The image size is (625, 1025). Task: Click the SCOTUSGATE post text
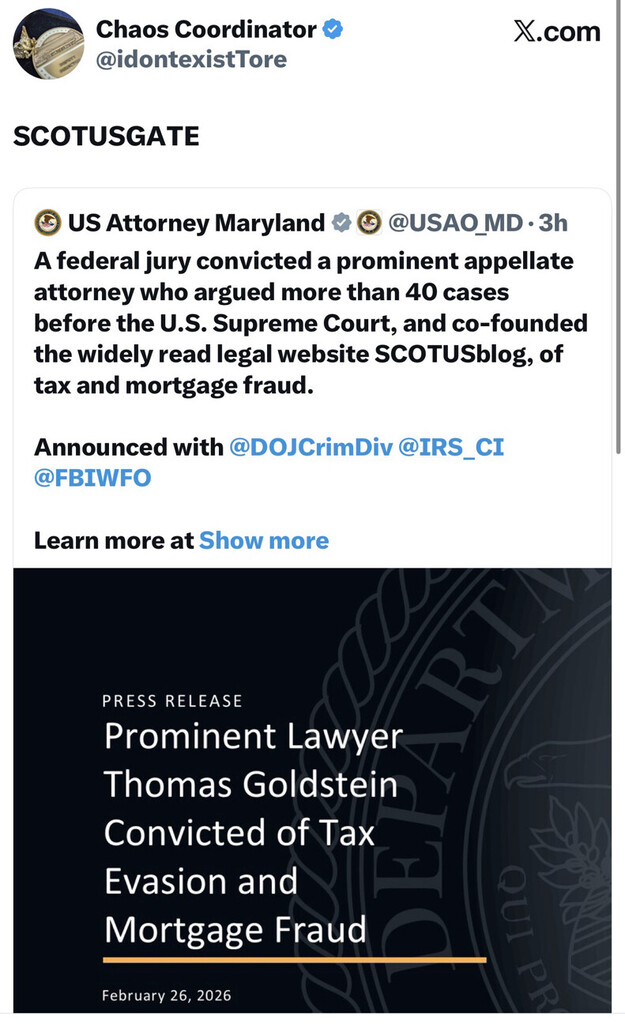coord(106,137)
